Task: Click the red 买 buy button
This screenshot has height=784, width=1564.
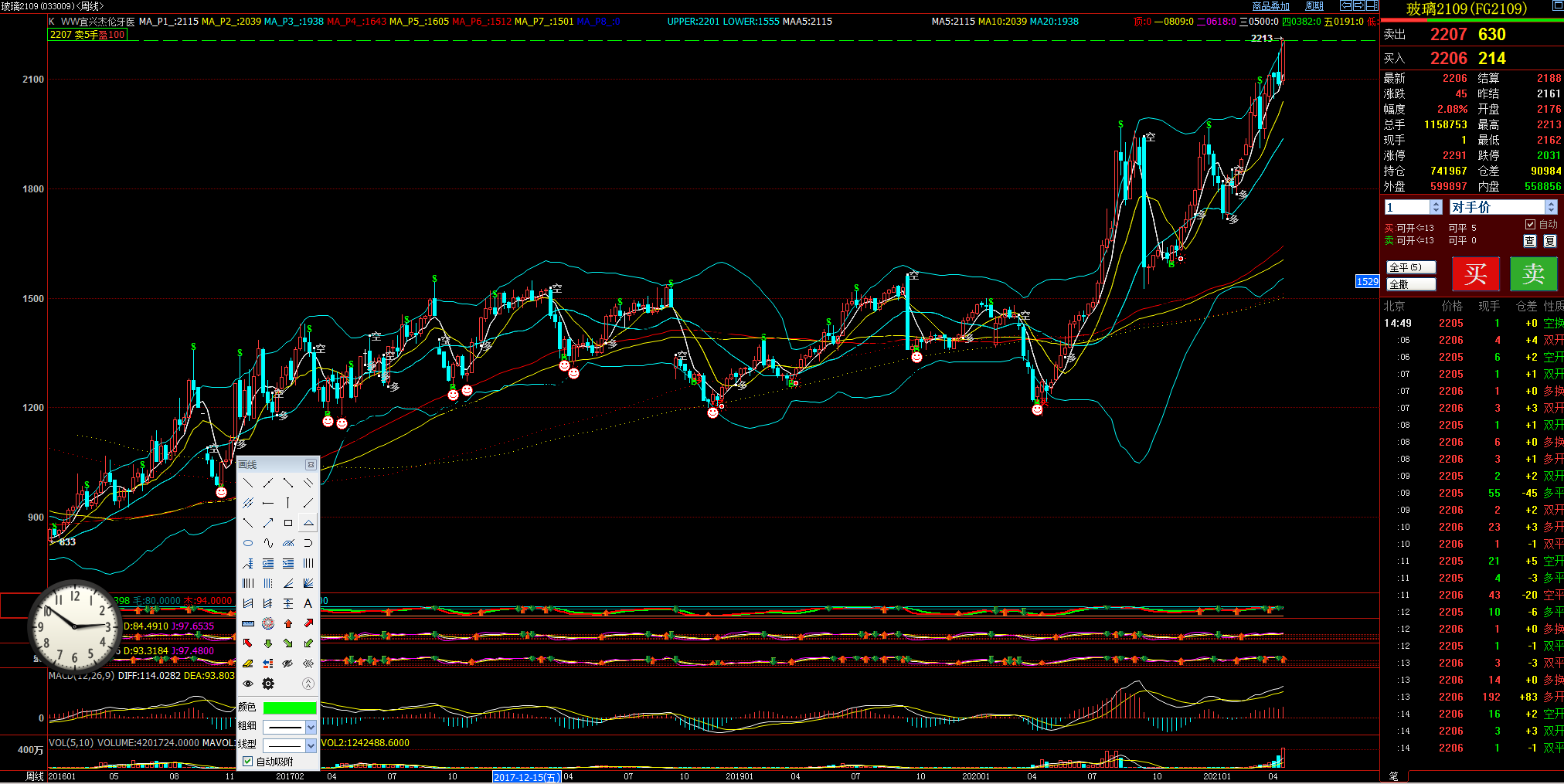Action: point(1475,273)
